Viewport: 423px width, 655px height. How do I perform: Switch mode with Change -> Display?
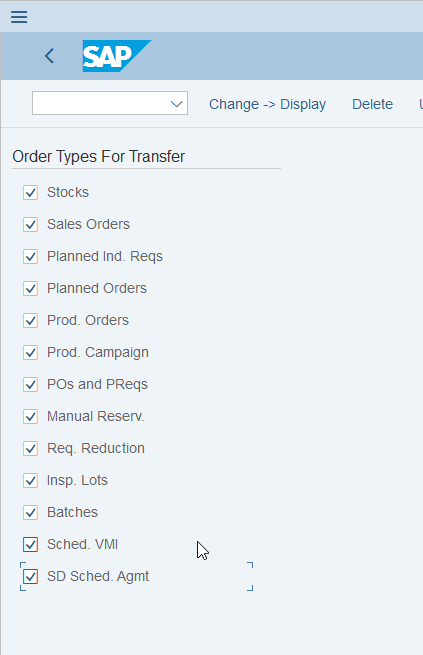pyautogui.click(x=267, y=104)
